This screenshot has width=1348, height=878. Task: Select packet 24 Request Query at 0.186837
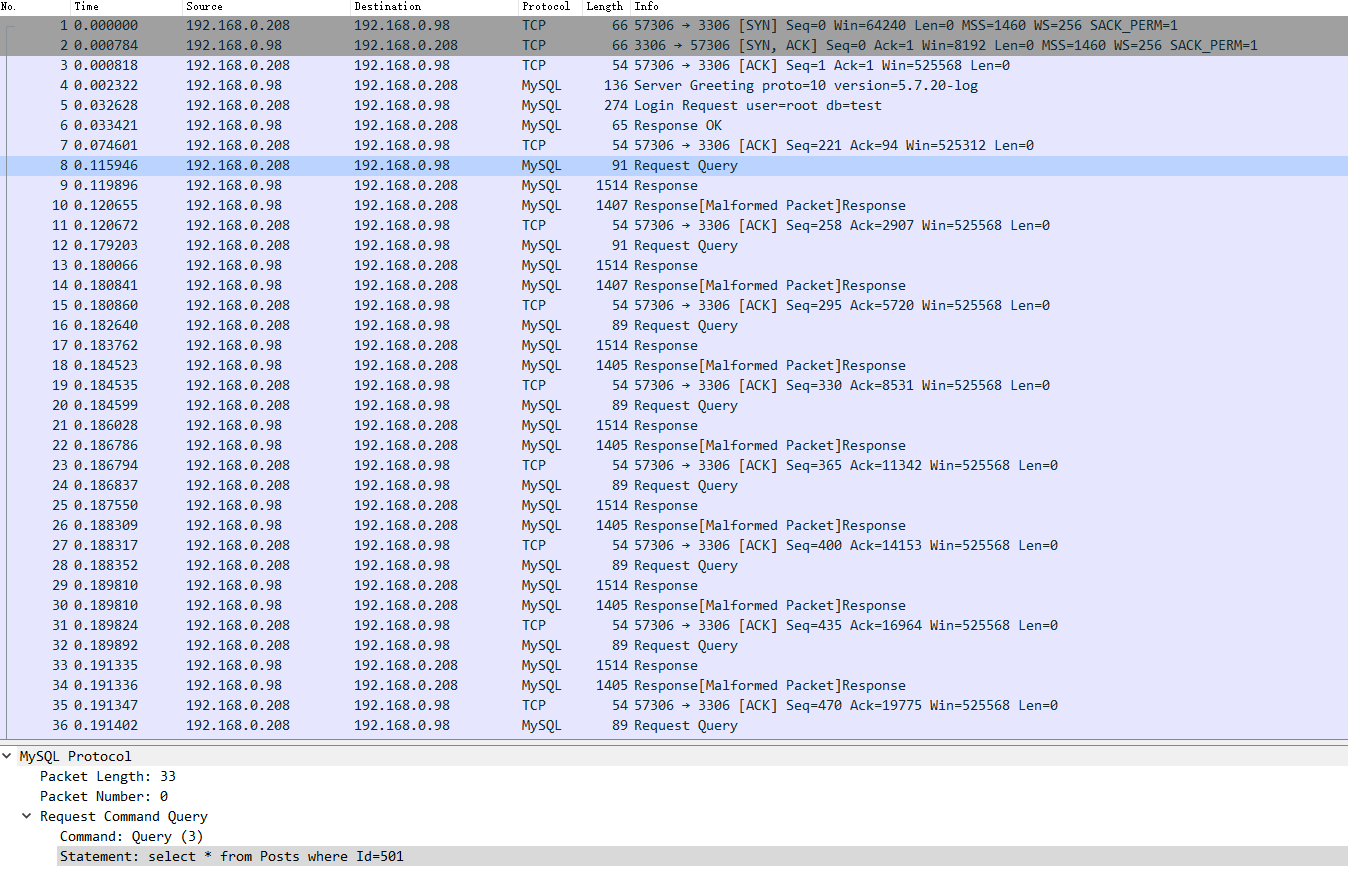click(x=674, y=485)
